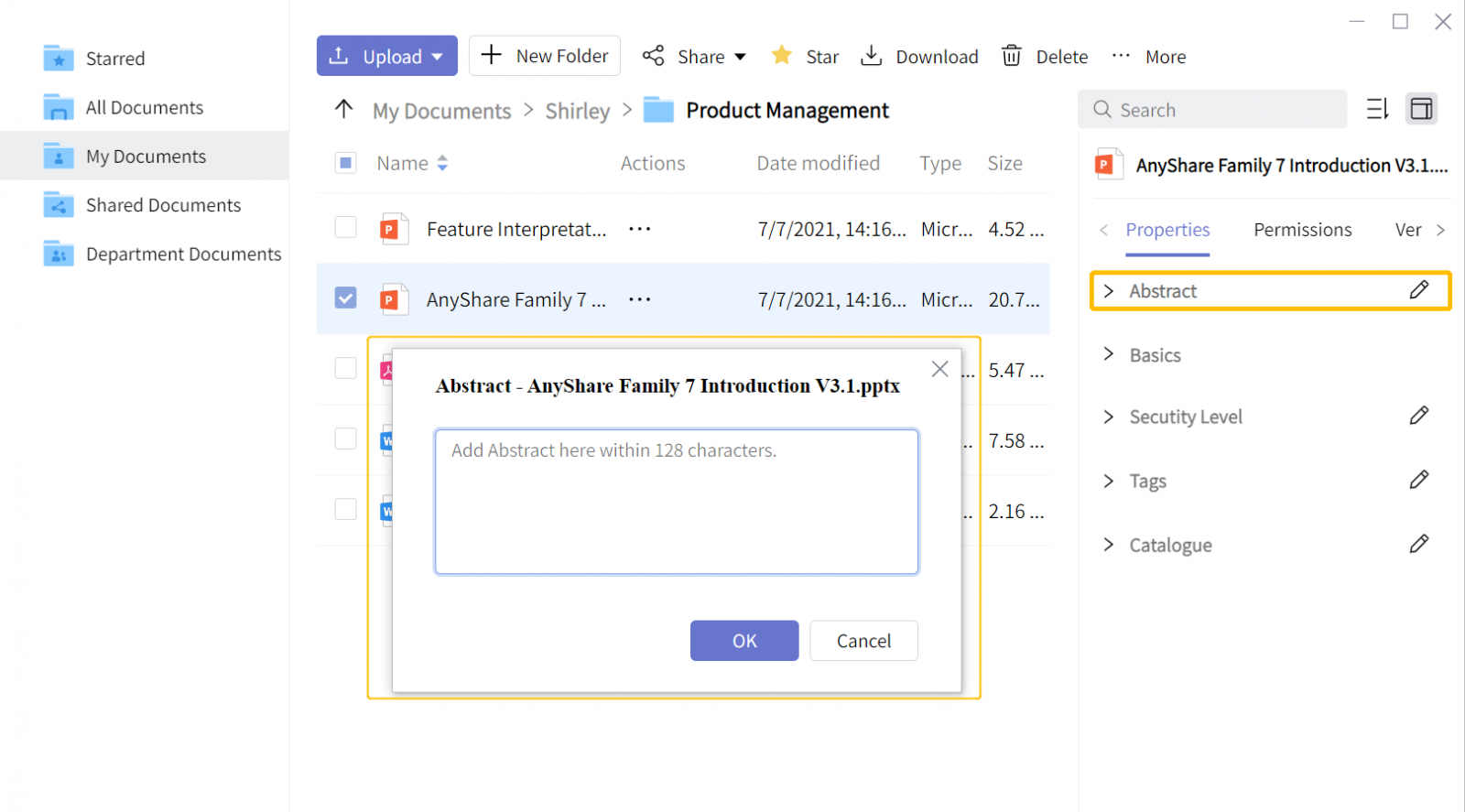Toggle the select-all checkbox in header
This screenshot has height=812, width=1465.
coord(345,163)
